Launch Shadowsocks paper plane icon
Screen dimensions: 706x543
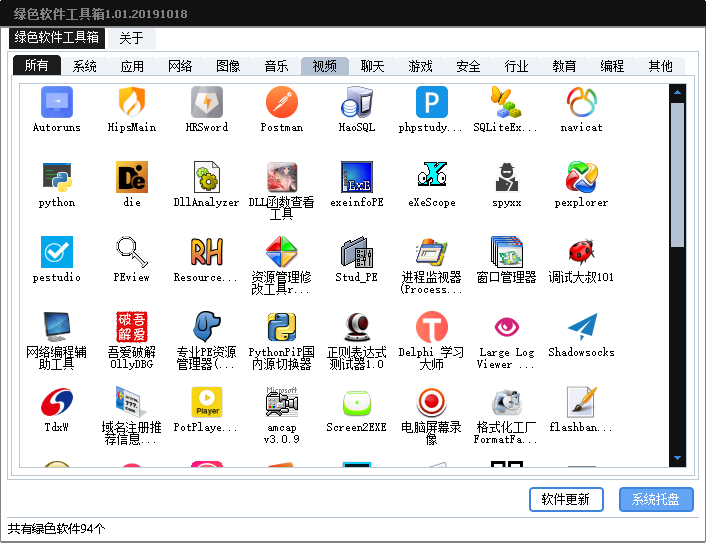[x=582, y=327]
